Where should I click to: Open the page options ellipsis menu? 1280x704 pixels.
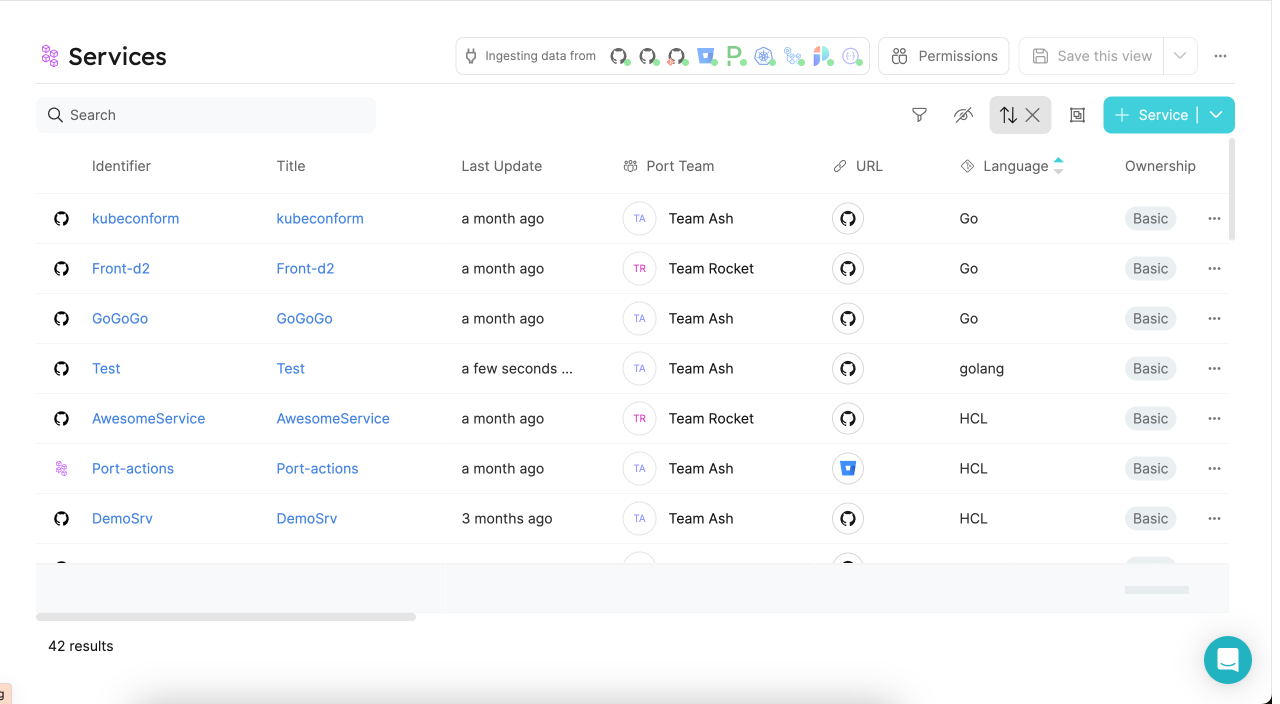click(x=1220, y=56)
